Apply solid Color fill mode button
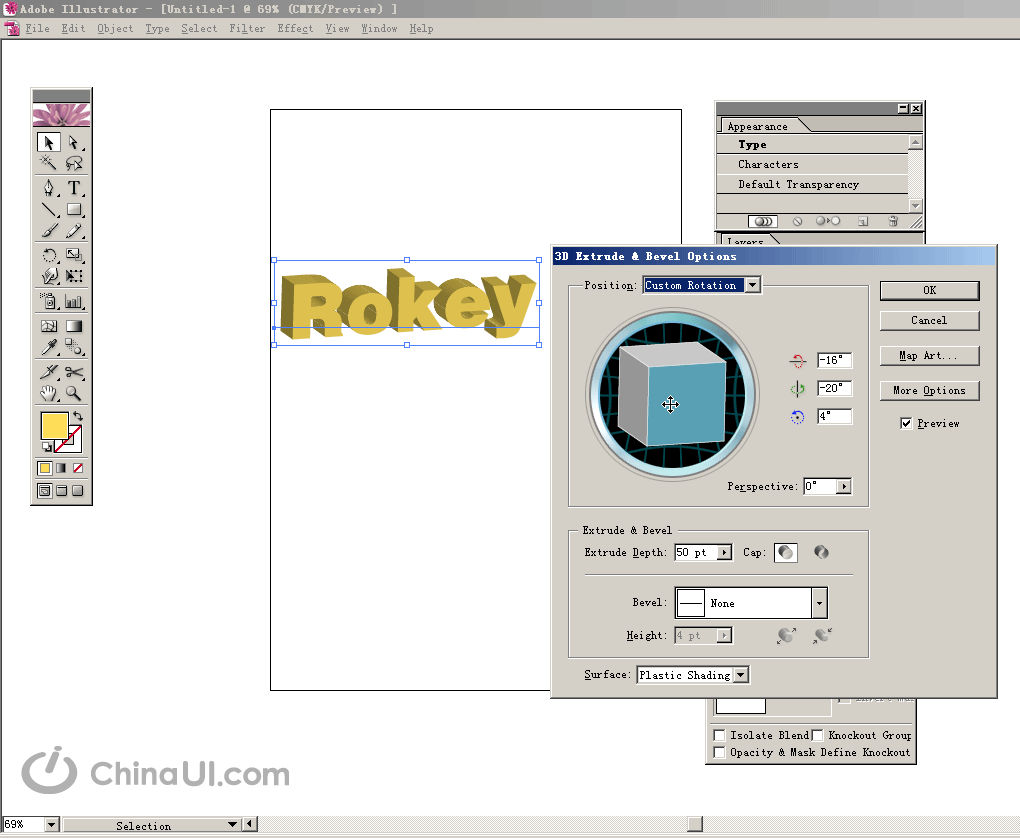Viewport: 1020px width, 838px height. pyautogui.click(x=44, y=468)
